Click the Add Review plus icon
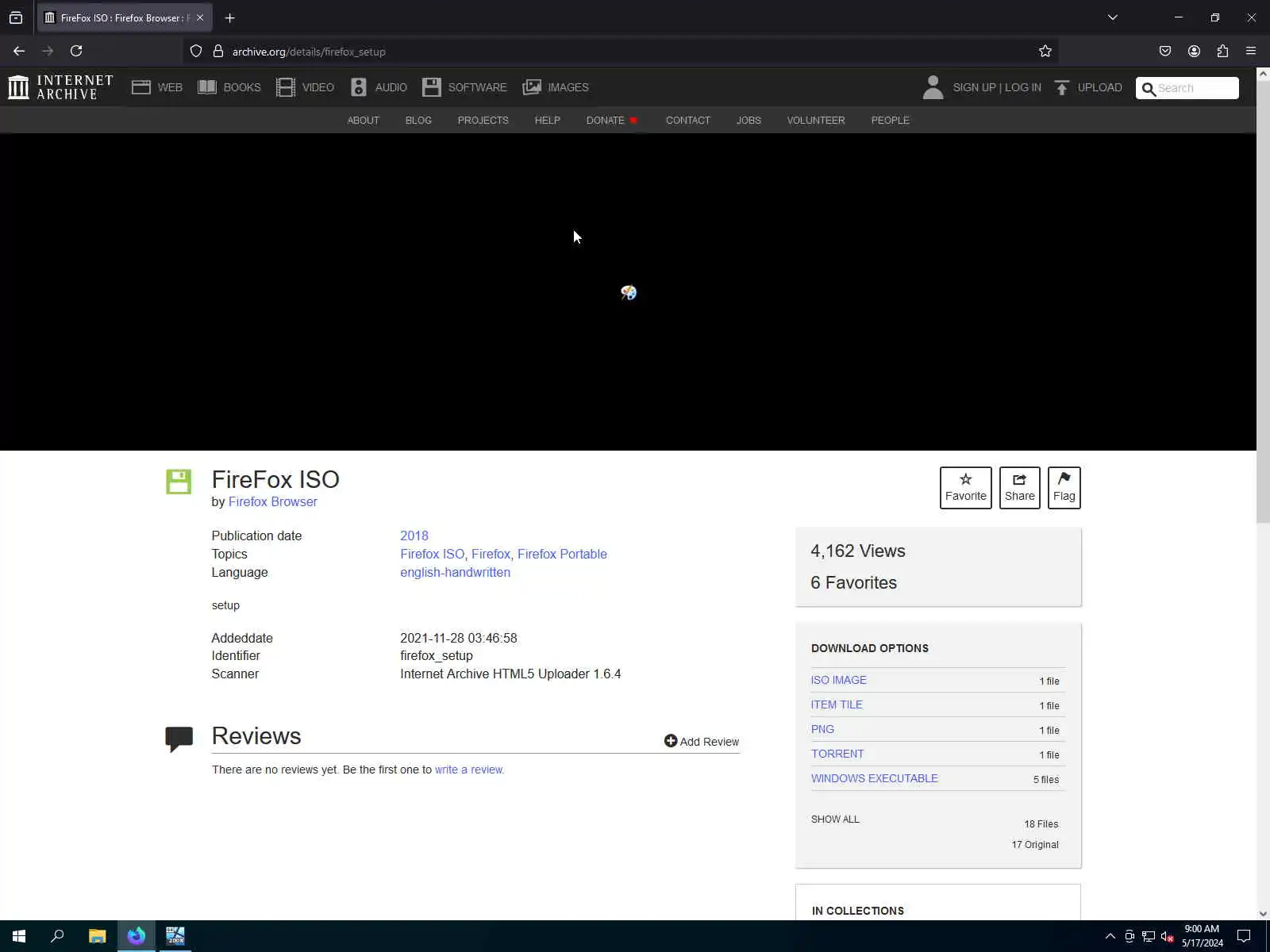This screenshot has width=1270, height=952. 671,741
